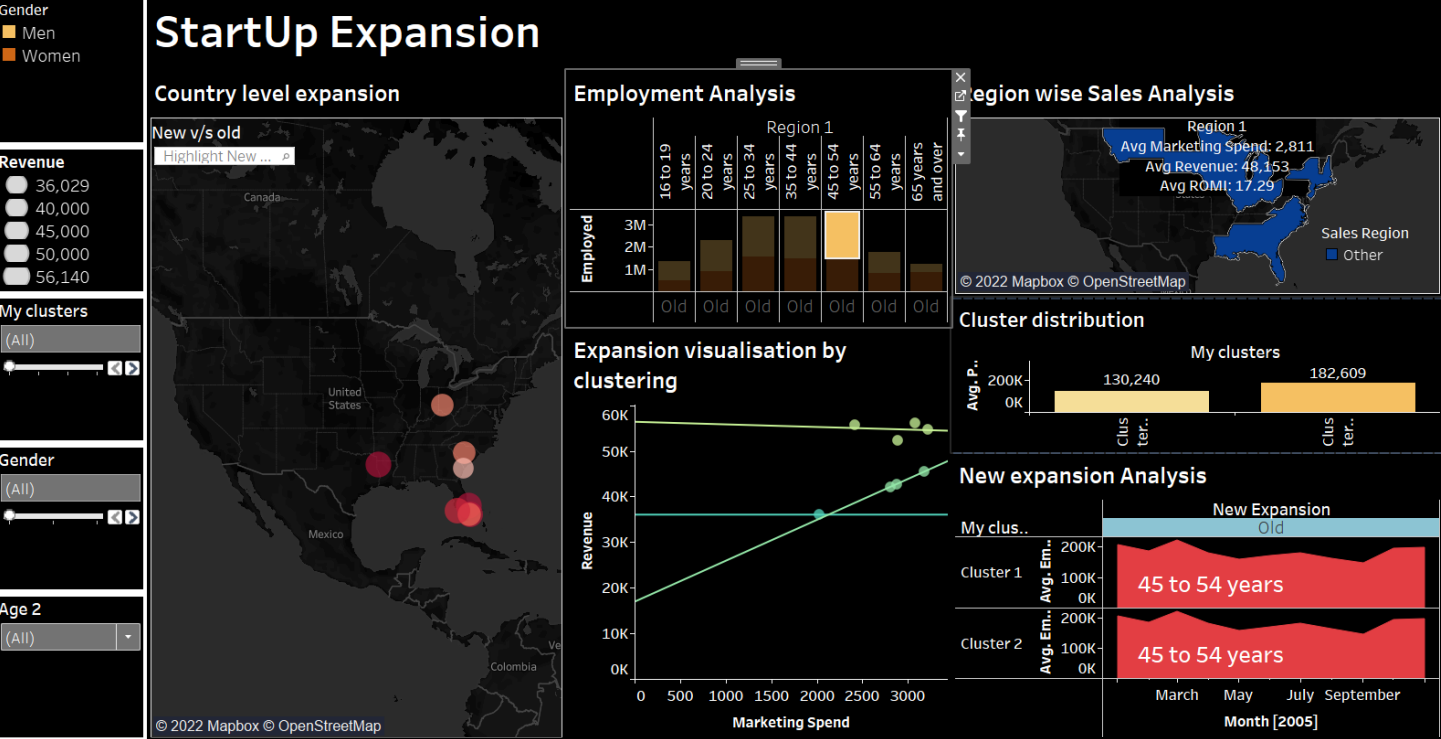Open the My clusters (All) dropdown
The width and height of the screenshot is (1441, 739).
click(70, 339)
